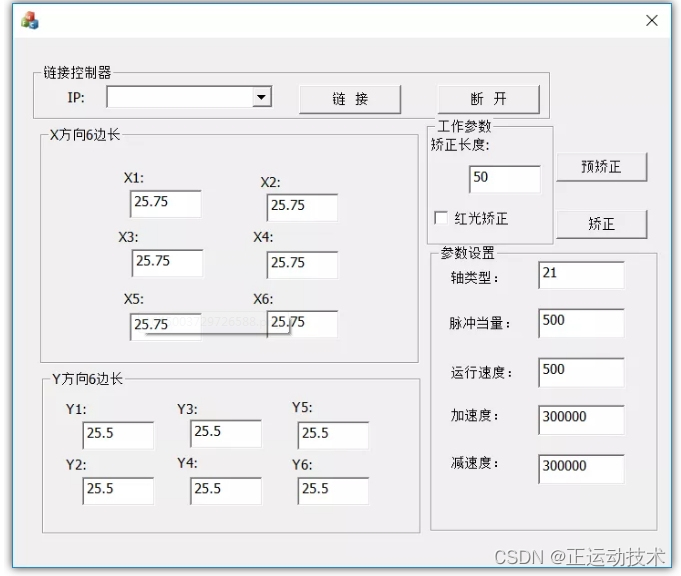Select the Y2 value field
Image resolution: width=681 pixels, height=576 pixels.
[x=118, y=491]
